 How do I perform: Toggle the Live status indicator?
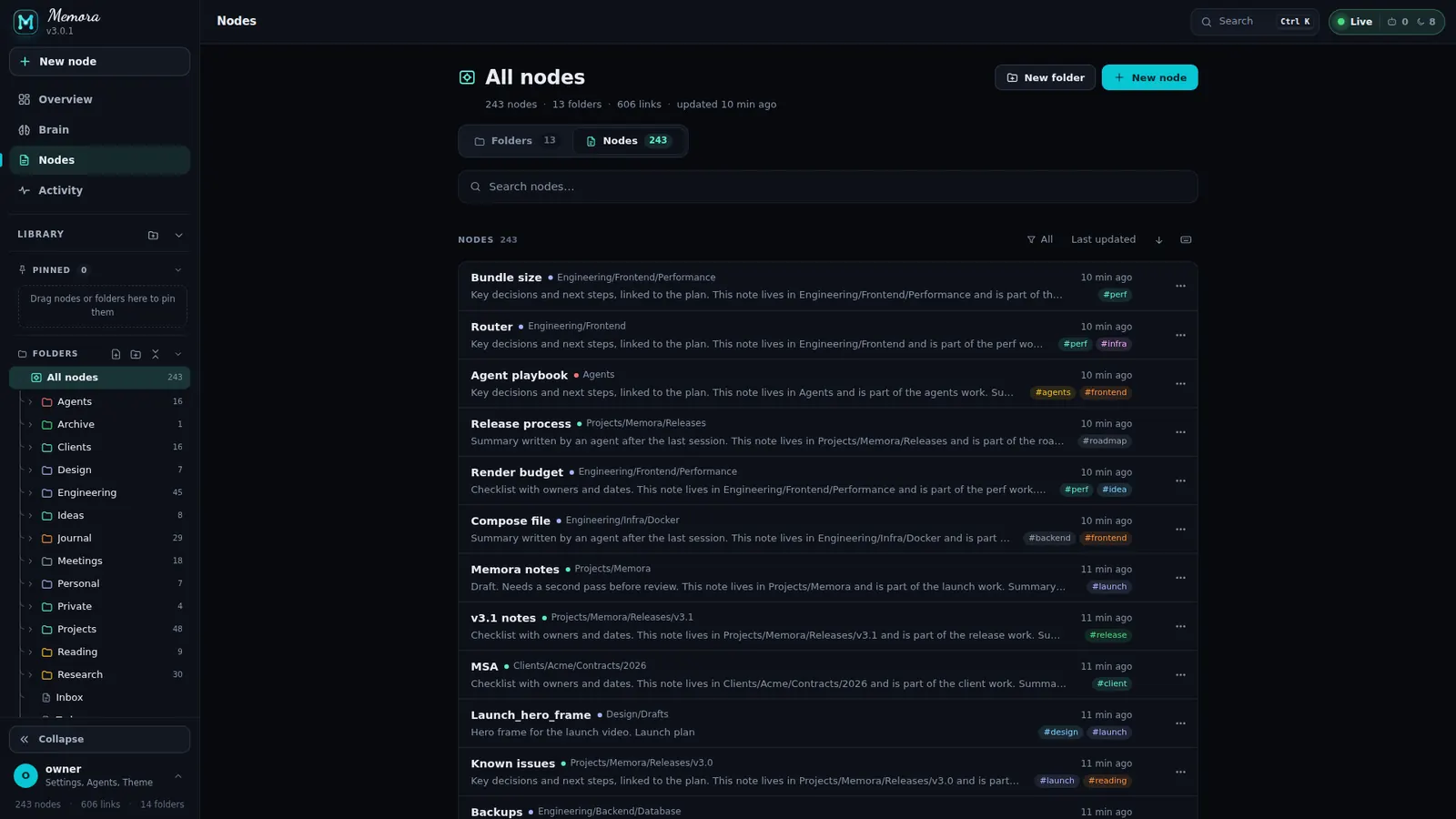pyautogui.click(x=1354, y=22)
